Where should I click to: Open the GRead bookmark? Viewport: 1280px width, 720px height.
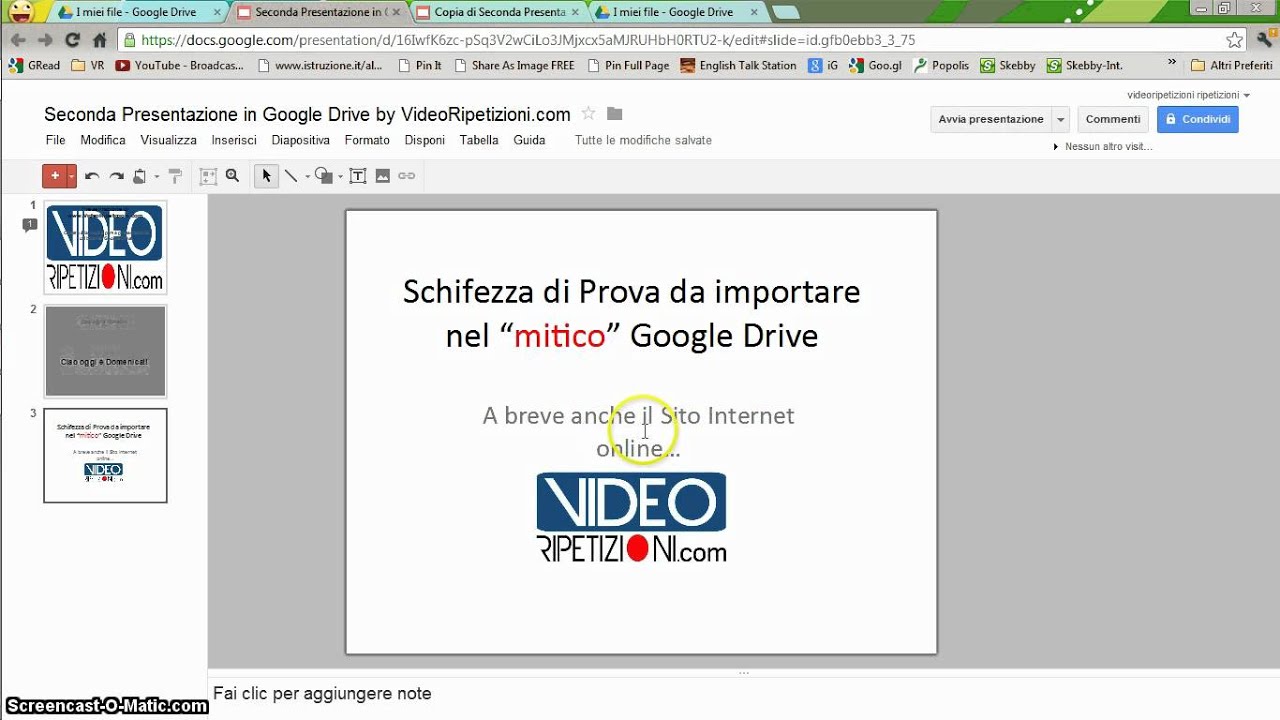(34, 65)
